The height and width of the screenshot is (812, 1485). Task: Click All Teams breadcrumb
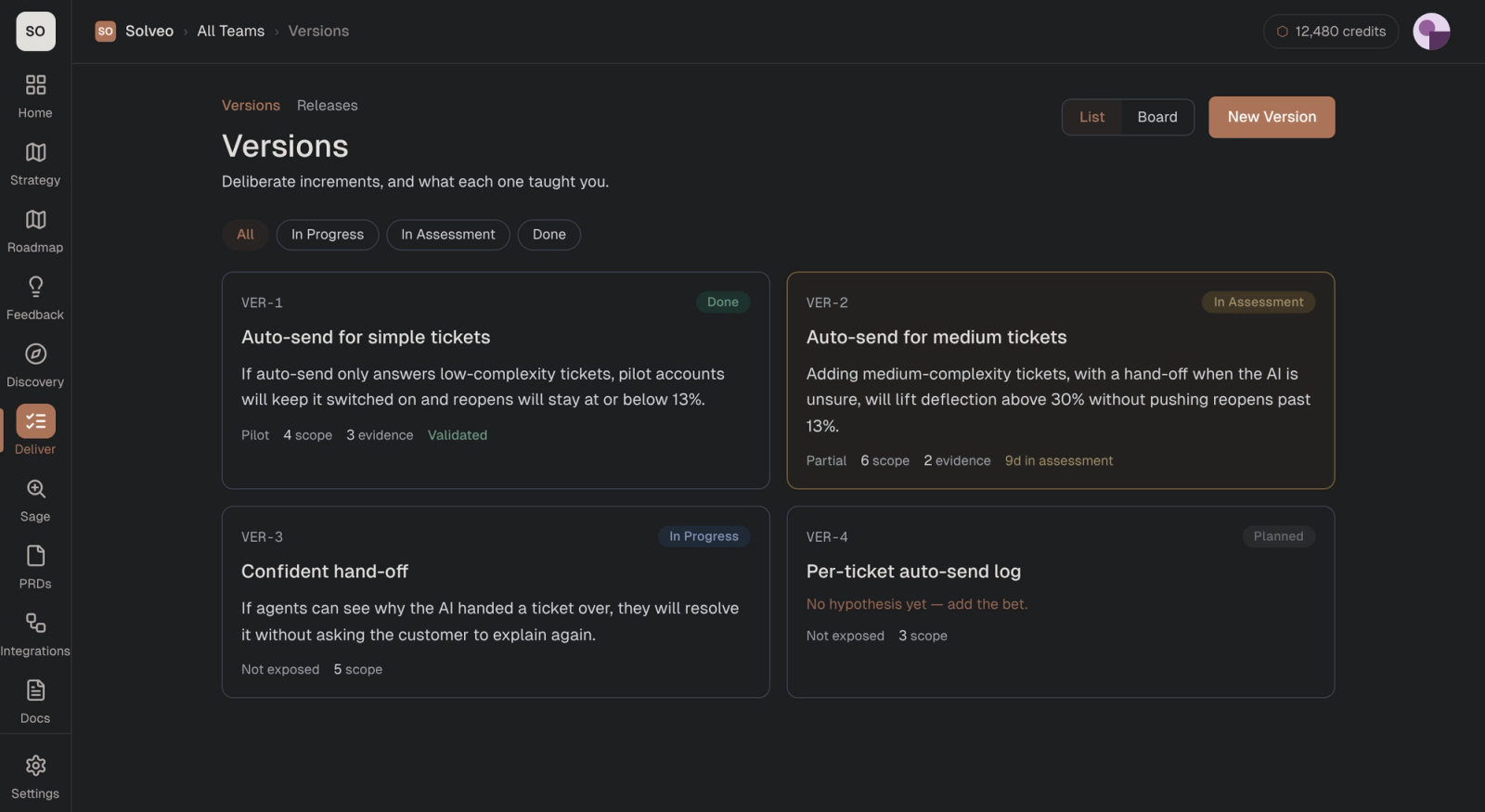(x=230, y=31)
